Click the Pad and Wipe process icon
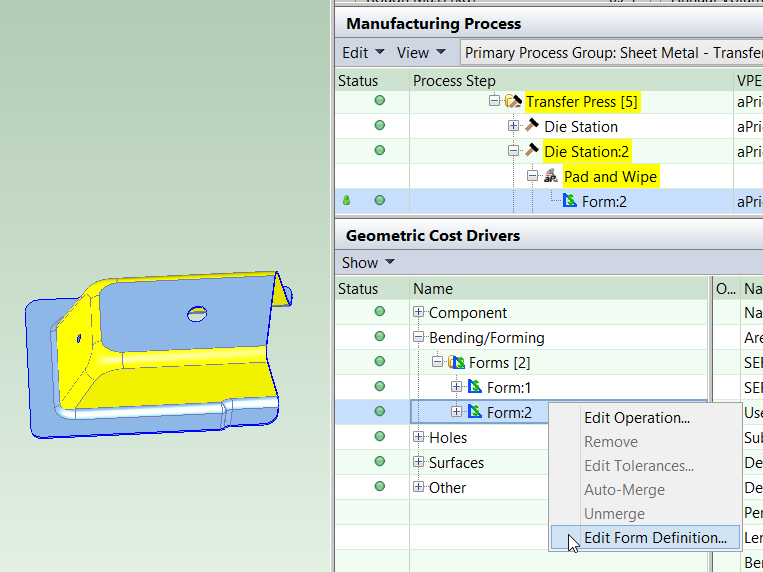Viewport: 763px width, 572px height. coord(551,176)
